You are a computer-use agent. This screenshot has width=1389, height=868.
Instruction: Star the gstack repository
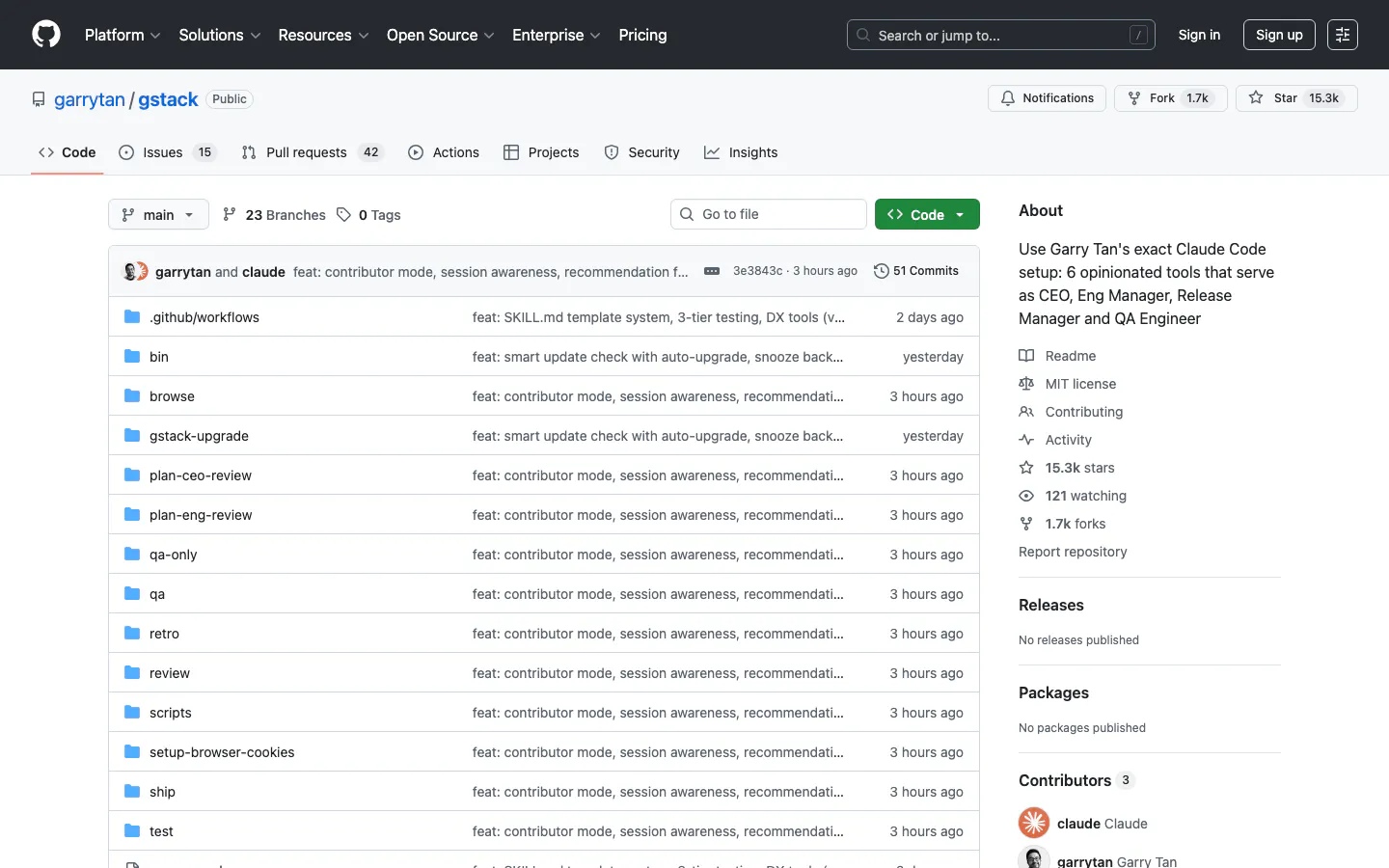[x=1257, y=98]
